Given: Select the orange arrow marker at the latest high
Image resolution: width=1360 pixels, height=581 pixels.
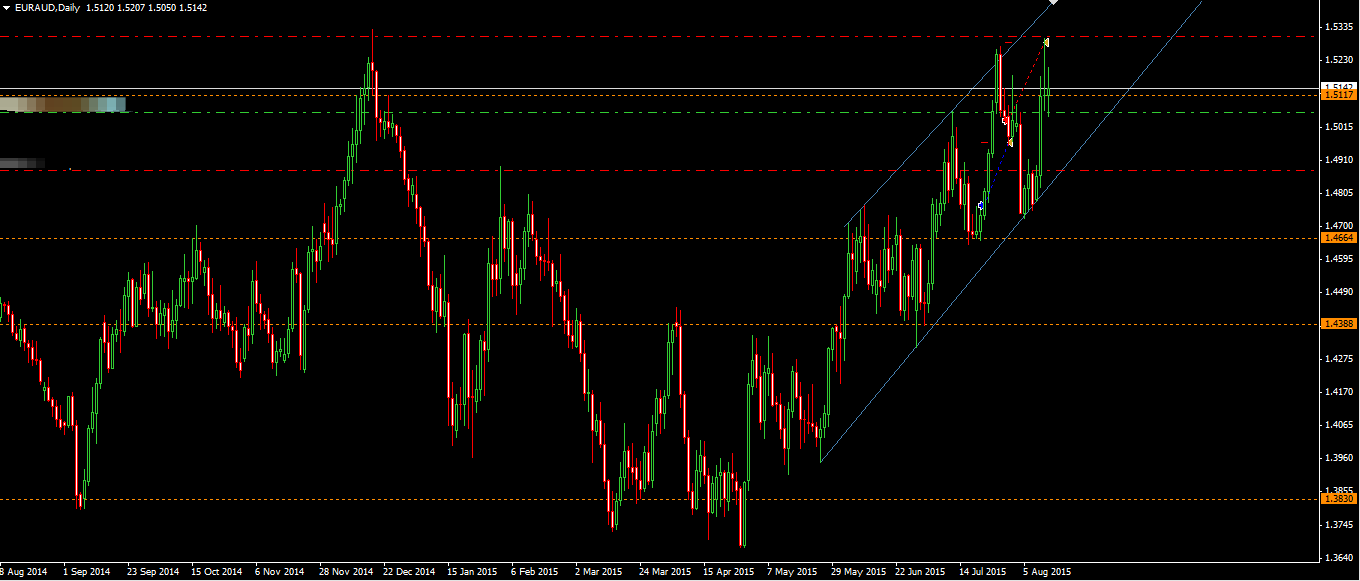Looking at the screenshot, I should point(1046,41).
